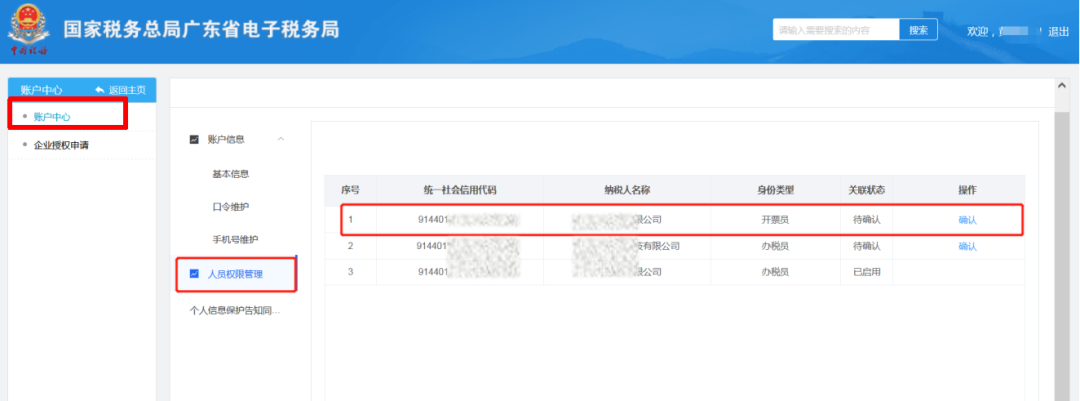
Task: Open 基本信息 menu item
Action: pyautogui.click(x=231, y=174)
